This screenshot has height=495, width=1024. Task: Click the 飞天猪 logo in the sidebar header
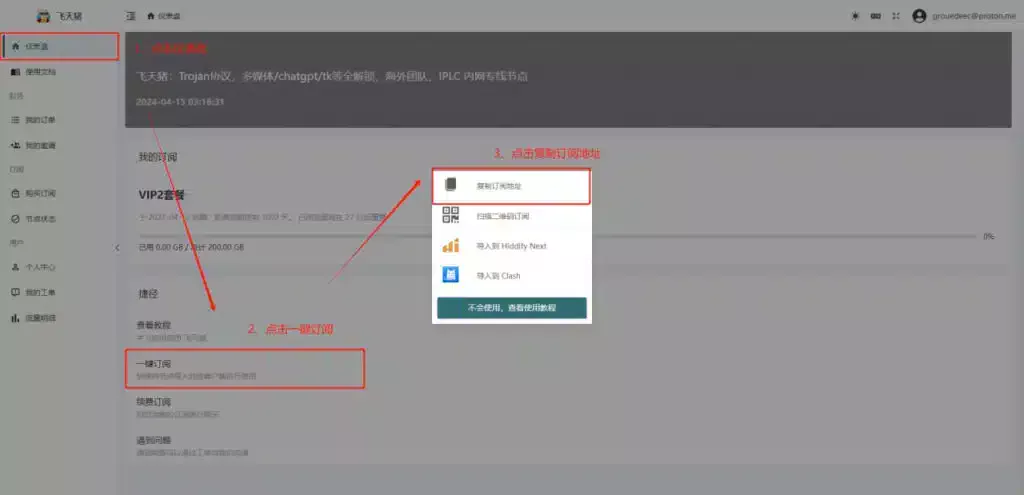(43, 16)
